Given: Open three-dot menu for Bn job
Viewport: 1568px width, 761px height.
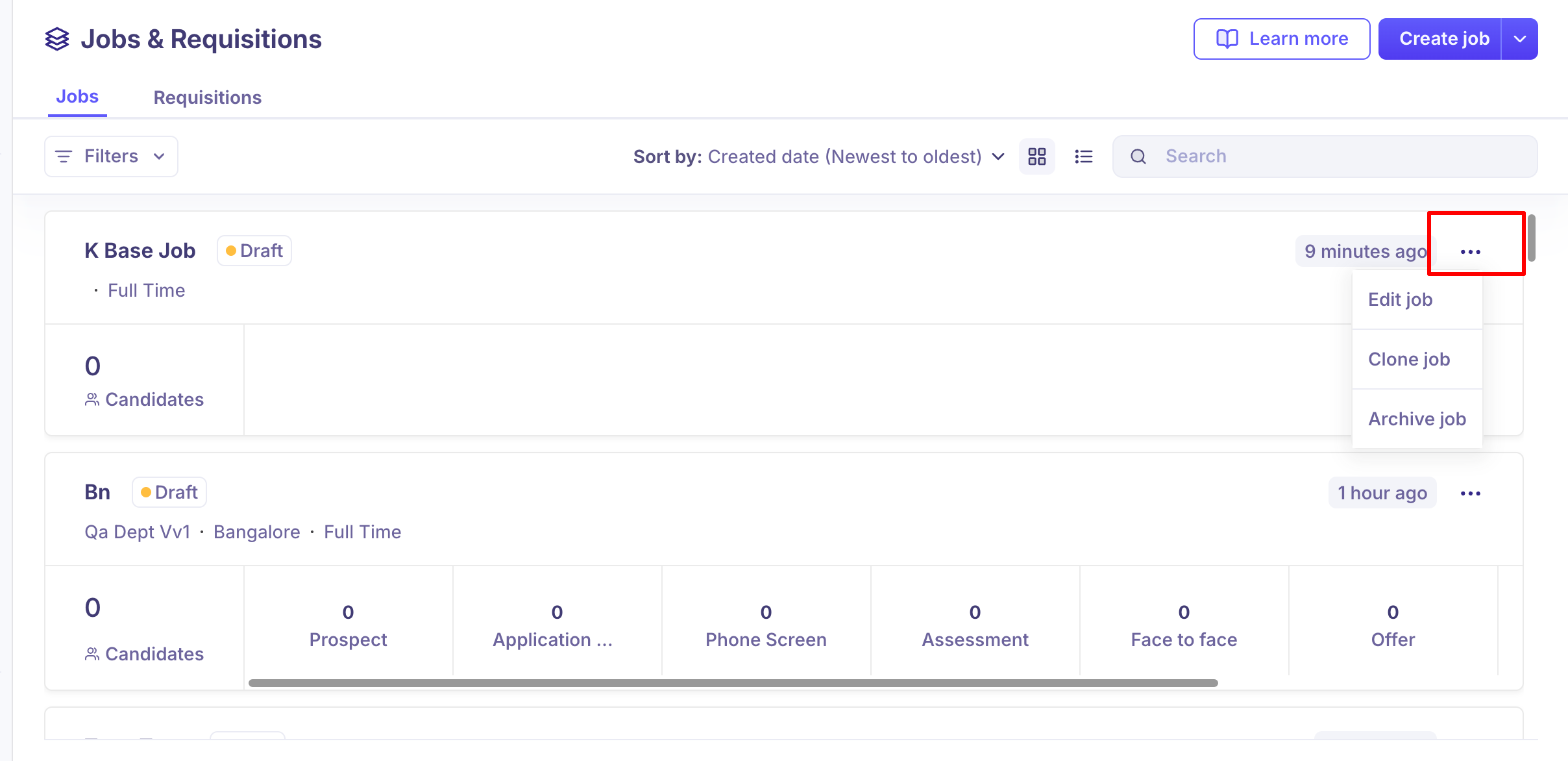Looking at the screenshot, I should (x=1470, y=493).
